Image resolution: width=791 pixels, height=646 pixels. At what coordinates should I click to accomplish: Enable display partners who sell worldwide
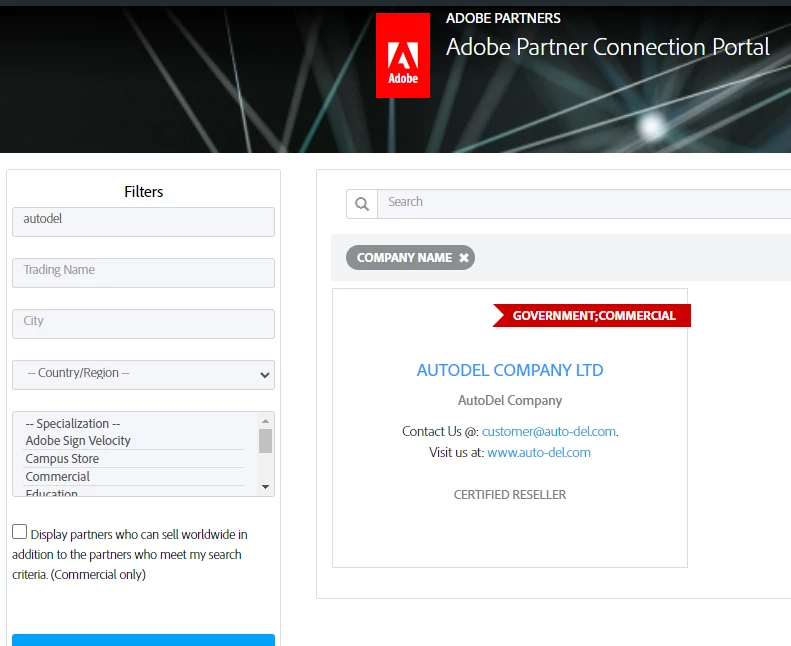click(x=19, y=532)
